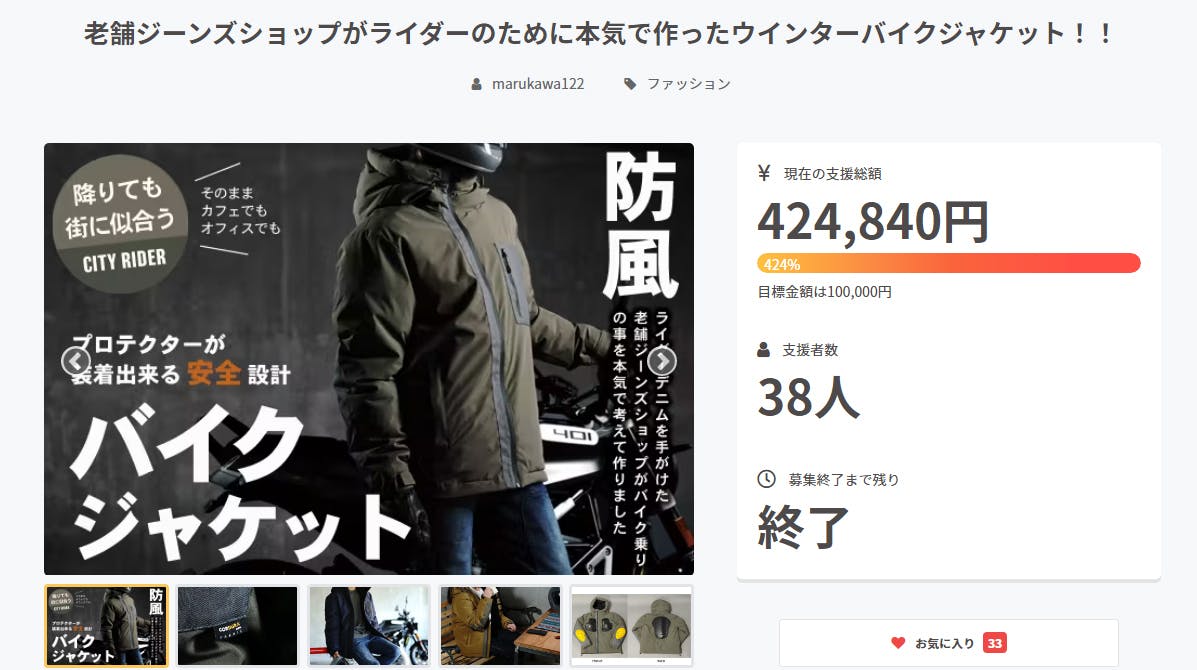Select the fourth thumbnail with the mustard jacket

tap(500, 626)
